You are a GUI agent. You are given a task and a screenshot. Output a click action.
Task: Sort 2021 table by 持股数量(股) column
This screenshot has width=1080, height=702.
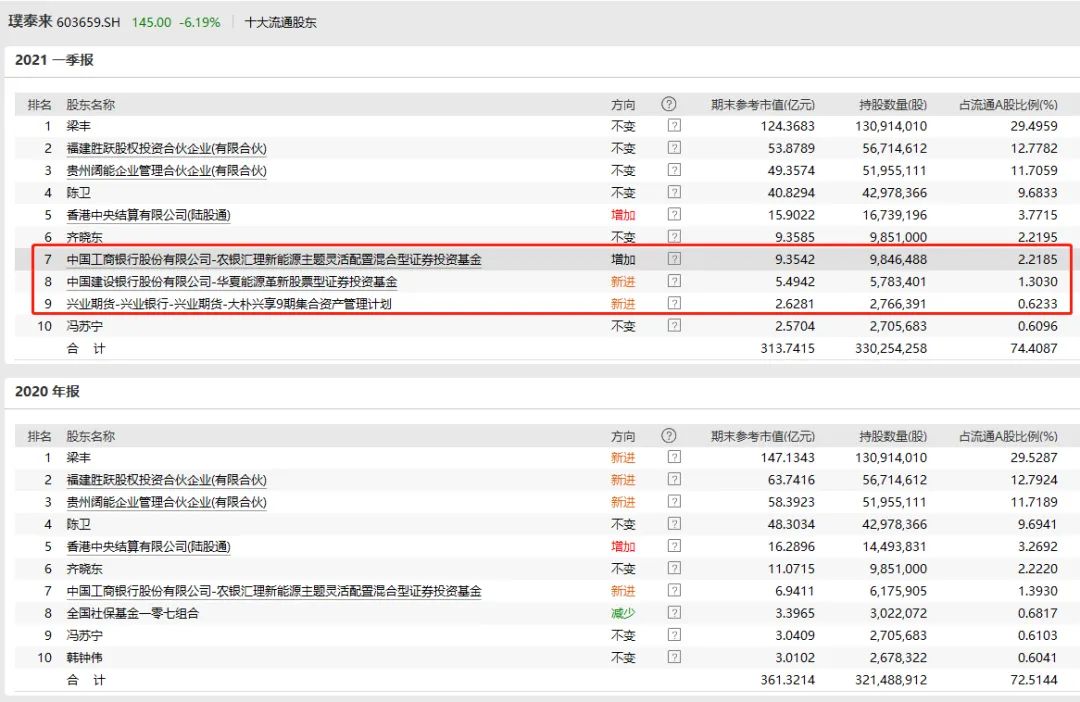[892, 104]
